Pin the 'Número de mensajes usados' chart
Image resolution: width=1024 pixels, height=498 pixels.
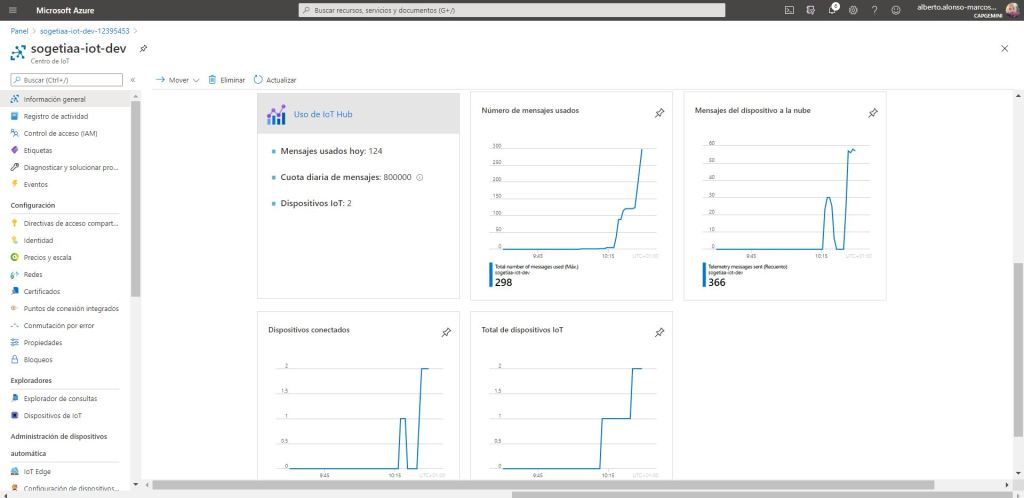click(659, 113)
